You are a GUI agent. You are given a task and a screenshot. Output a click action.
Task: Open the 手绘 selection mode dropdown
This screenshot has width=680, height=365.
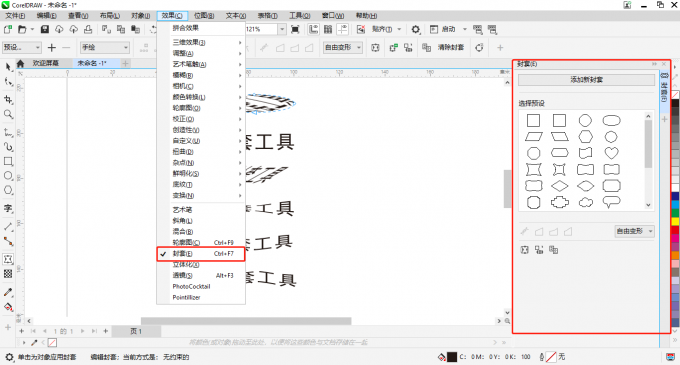point(105,48)
